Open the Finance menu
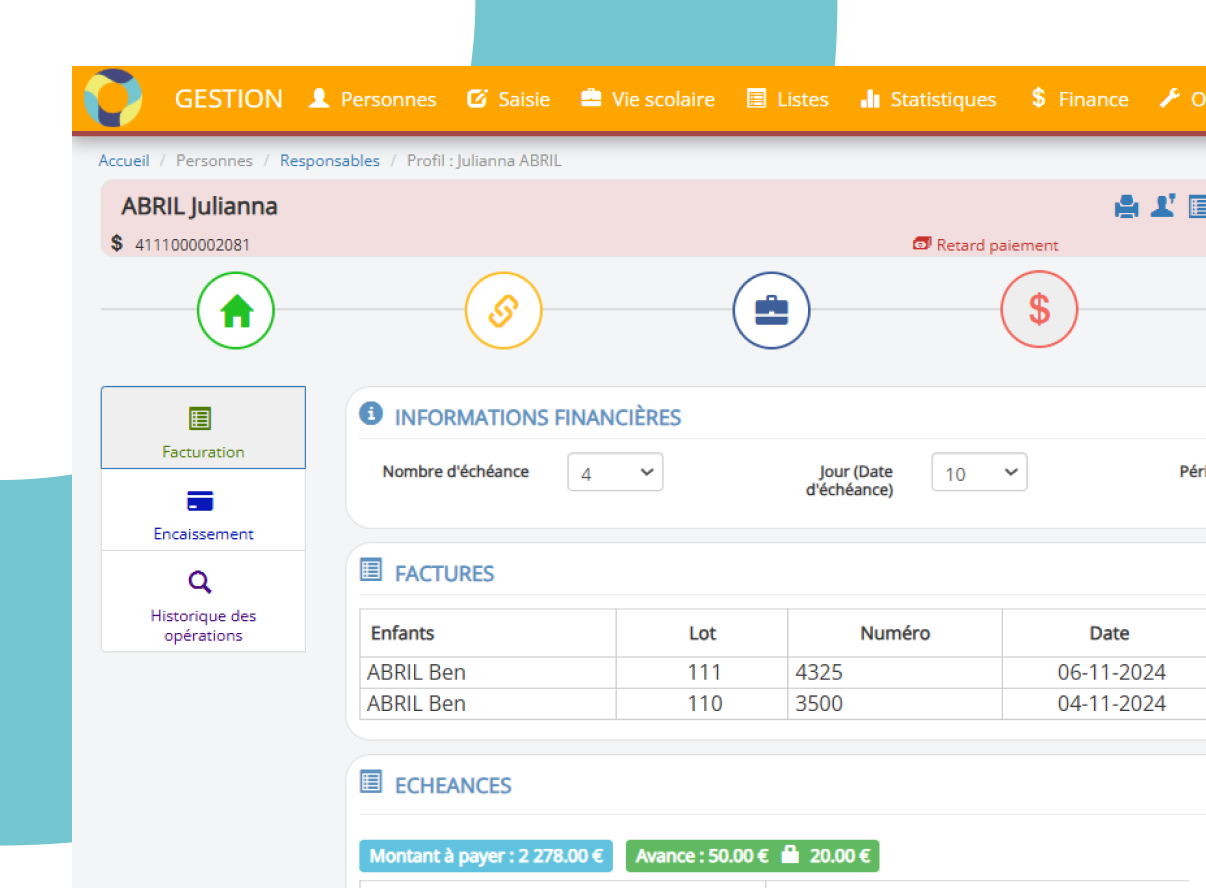Image resolution: width=1206 pixels, height=888 pixels. pyautogui.click(x=1079, y=99)
